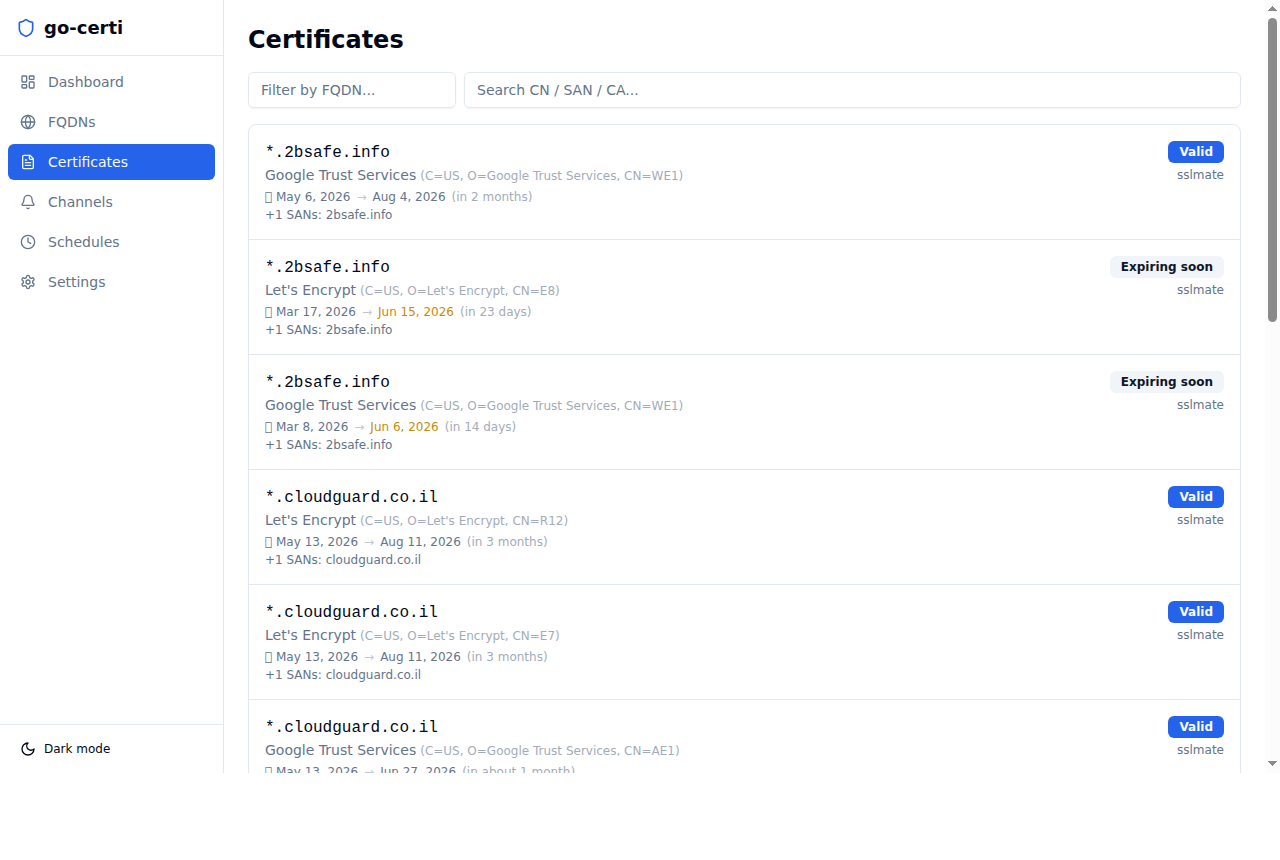Click the Search CN / SAN / CA field
Image resolution: width=1280 pixels, height=860 pixels.
[852, 90]
